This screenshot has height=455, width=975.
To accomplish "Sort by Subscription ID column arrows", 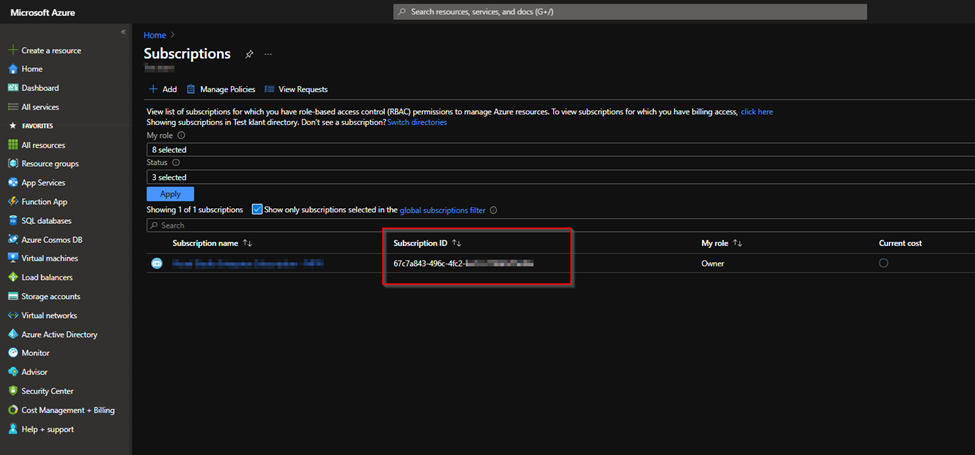I will 456,243.
